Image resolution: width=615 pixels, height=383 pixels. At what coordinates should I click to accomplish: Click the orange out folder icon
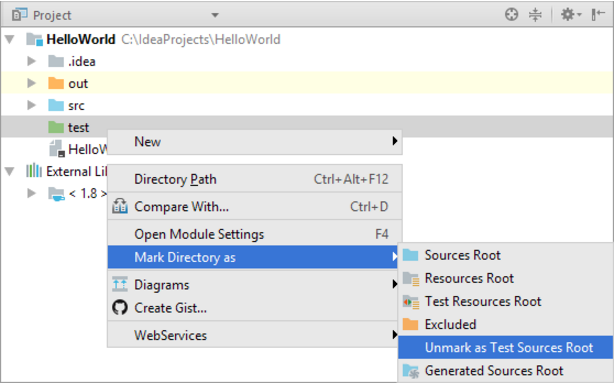56,83
